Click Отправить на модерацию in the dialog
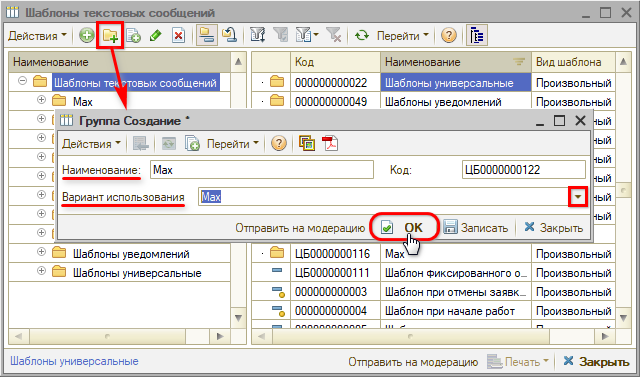The image size is (640, 377). click(300, 228)
